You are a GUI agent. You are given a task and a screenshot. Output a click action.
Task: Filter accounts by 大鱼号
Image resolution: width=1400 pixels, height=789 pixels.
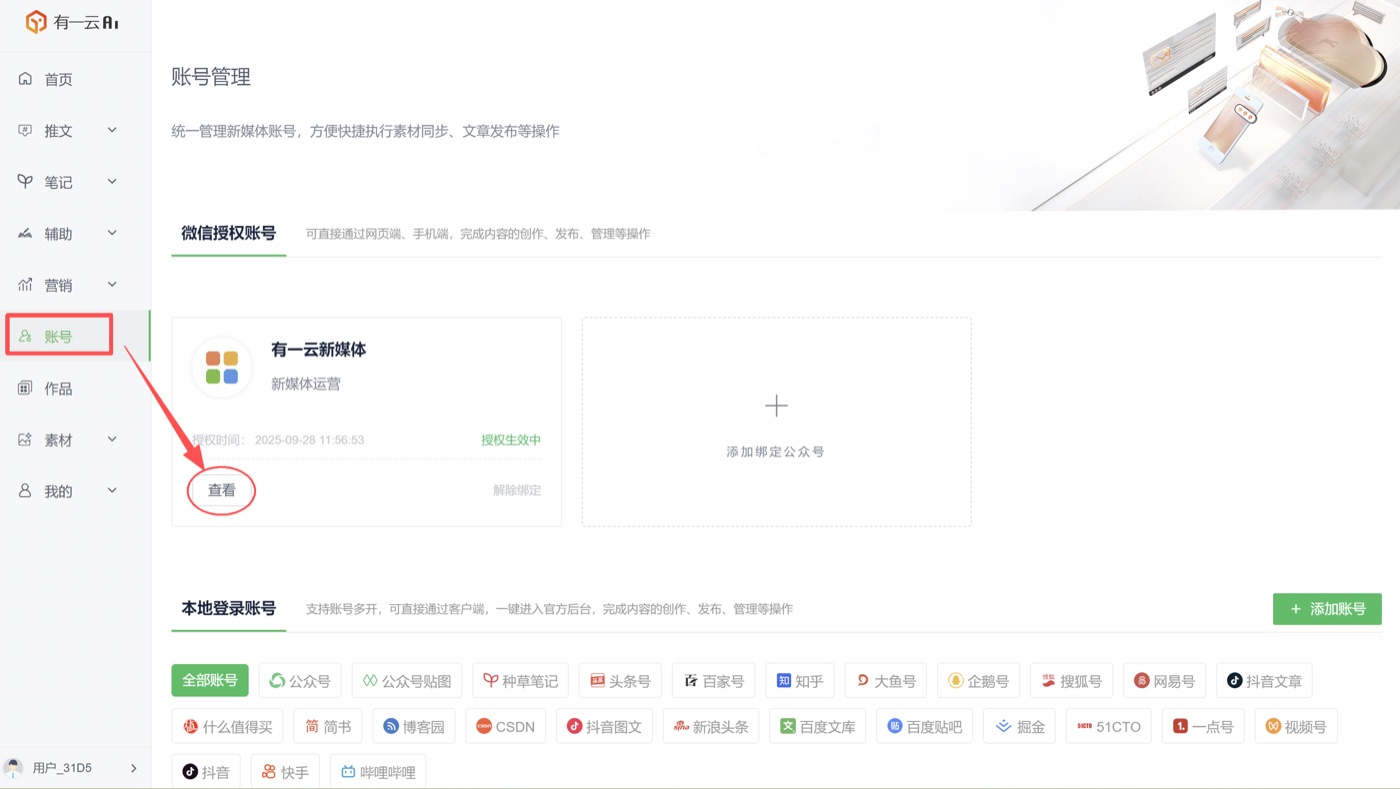[x=886, y=681]
